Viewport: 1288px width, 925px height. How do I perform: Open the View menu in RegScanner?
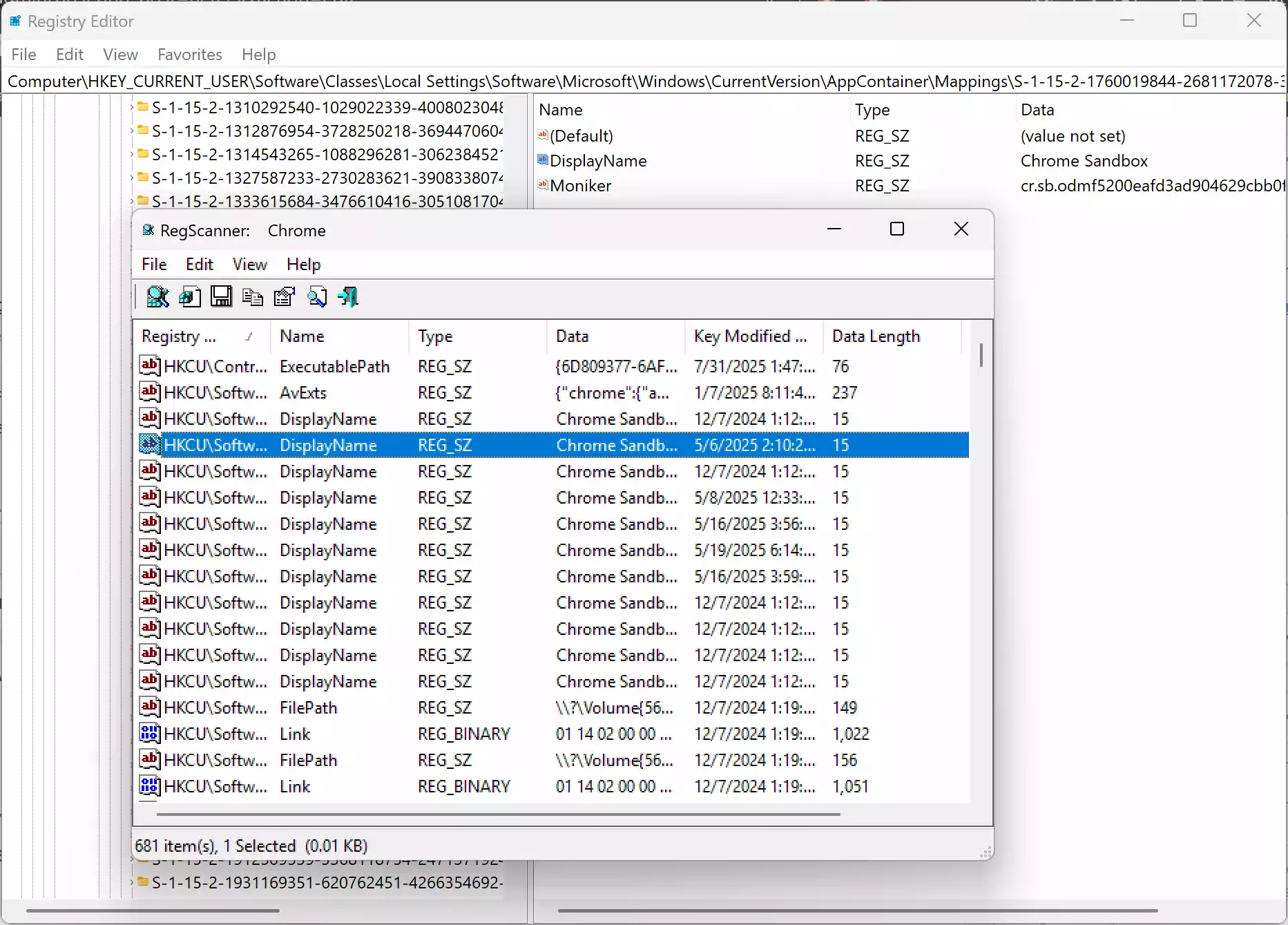249,264
